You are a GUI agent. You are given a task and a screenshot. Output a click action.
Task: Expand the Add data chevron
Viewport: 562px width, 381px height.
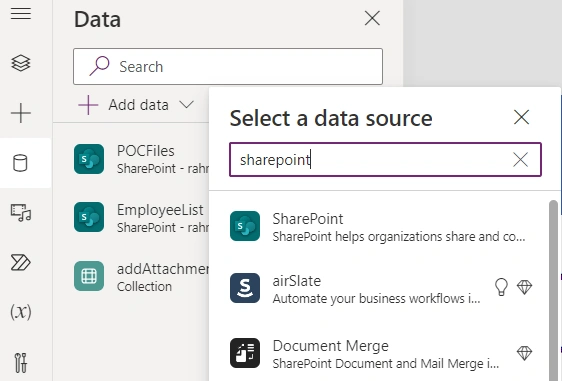coord(186,105)
